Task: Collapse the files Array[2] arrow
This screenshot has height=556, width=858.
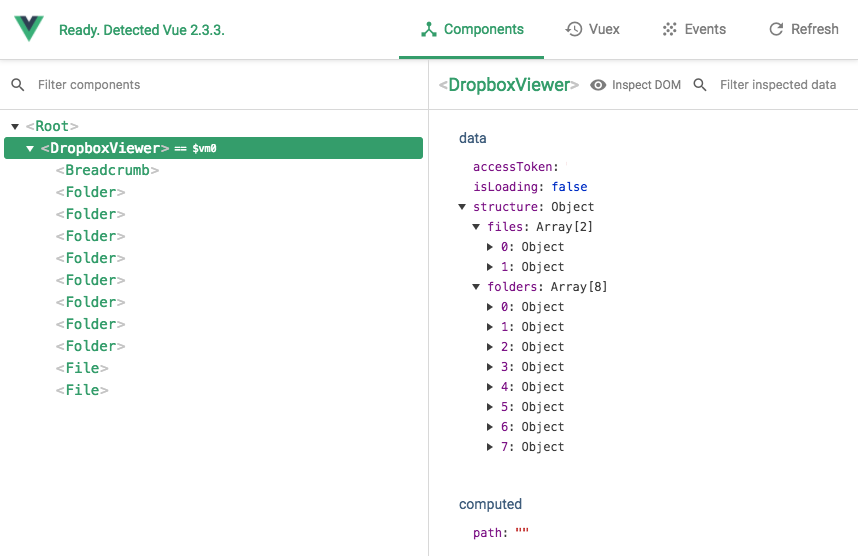Action: click(x=476, y=227)
